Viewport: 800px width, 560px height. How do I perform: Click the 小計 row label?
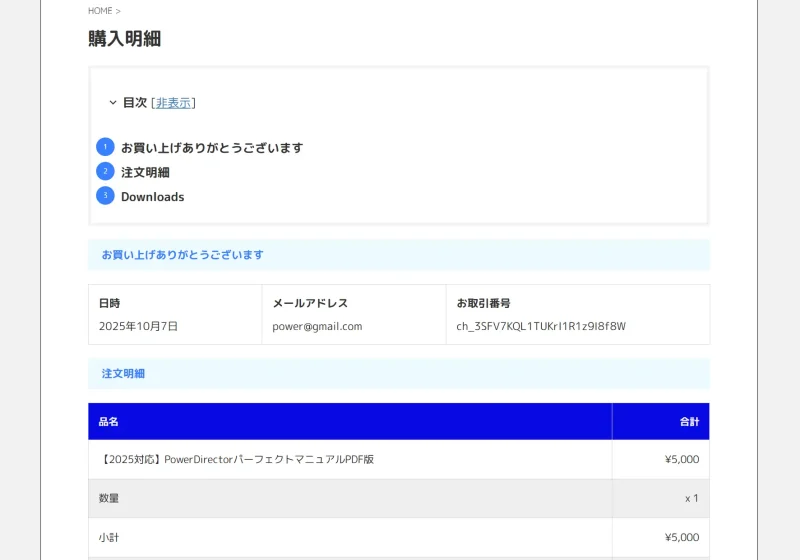click(108, 537)
